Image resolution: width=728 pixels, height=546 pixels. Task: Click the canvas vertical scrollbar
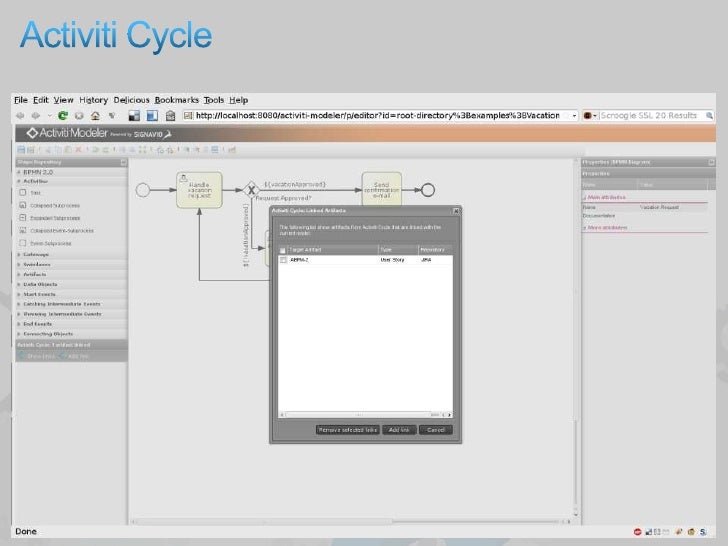[576, 338]
